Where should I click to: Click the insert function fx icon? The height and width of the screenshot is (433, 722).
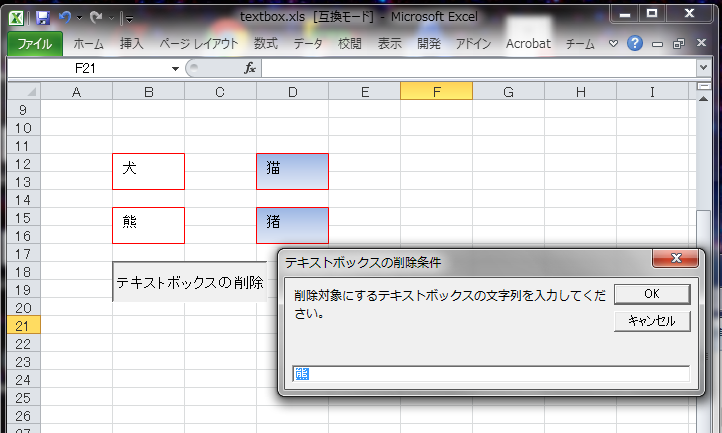[x=251, y=68]
